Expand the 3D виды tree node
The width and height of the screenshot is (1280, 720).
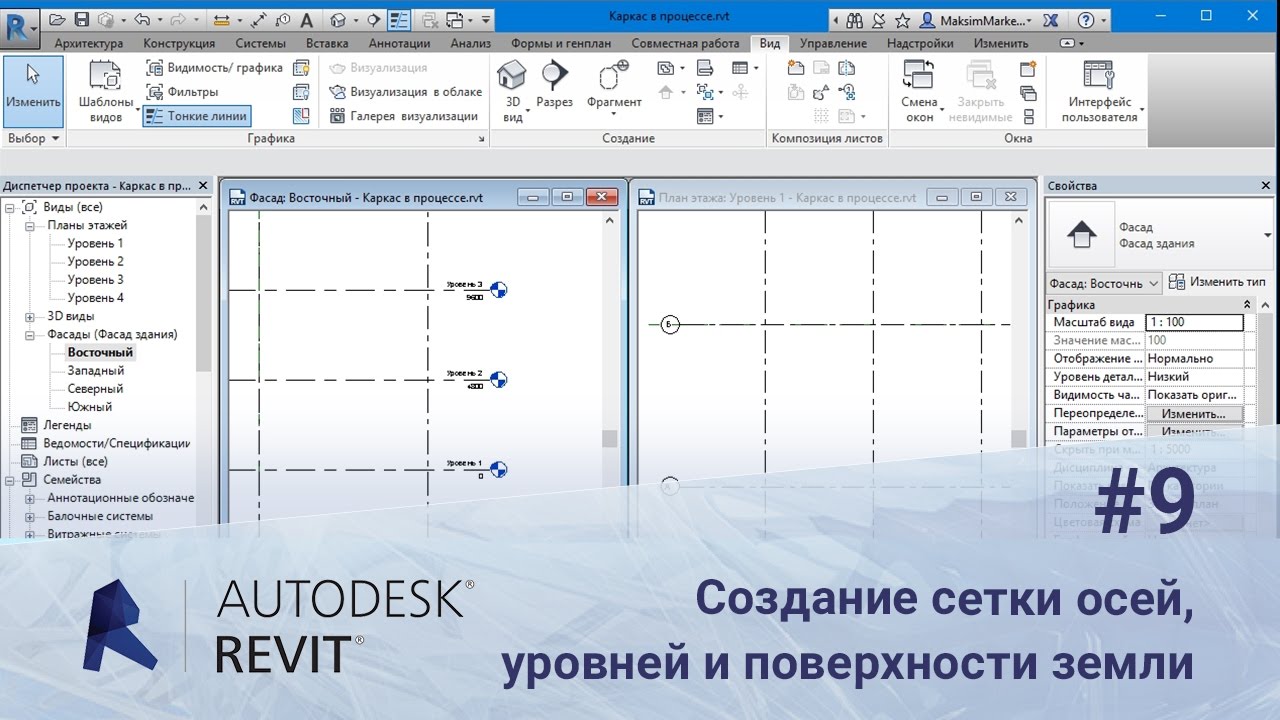(x=29, y=316)
